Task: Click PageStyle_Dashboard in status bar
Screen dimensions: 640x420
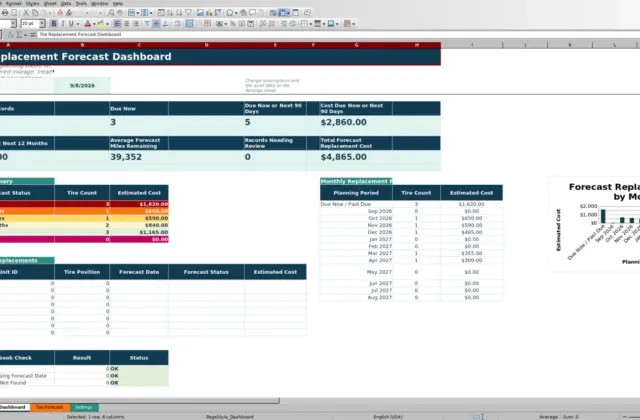Action: click(230, 417)
